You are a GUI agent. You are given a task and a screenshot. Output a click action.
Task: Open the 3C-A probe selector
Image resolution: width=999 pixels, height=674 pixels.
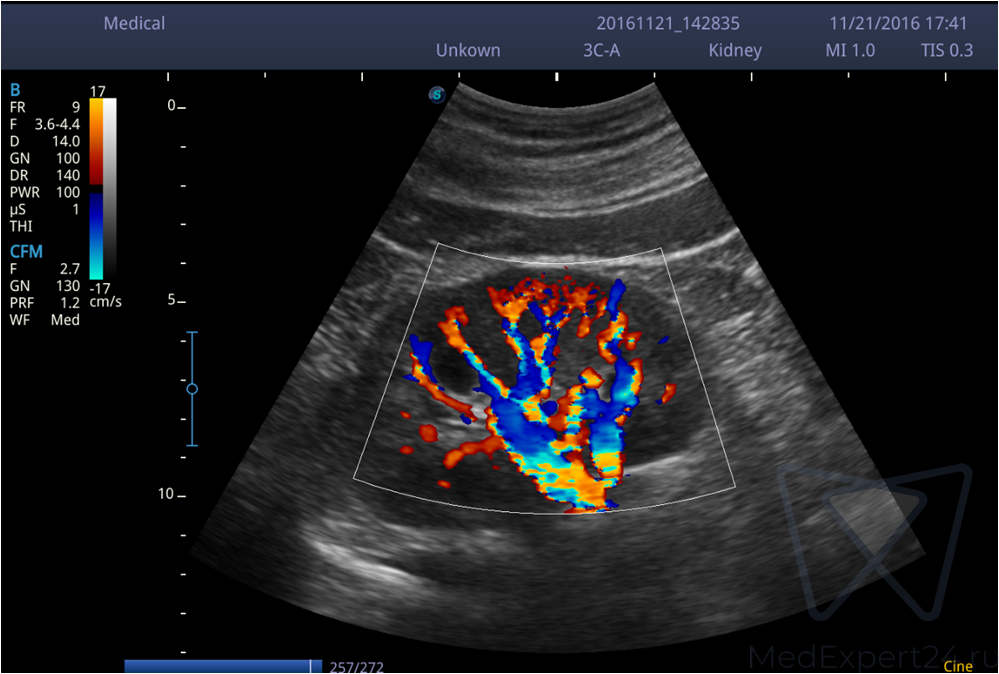601,50
